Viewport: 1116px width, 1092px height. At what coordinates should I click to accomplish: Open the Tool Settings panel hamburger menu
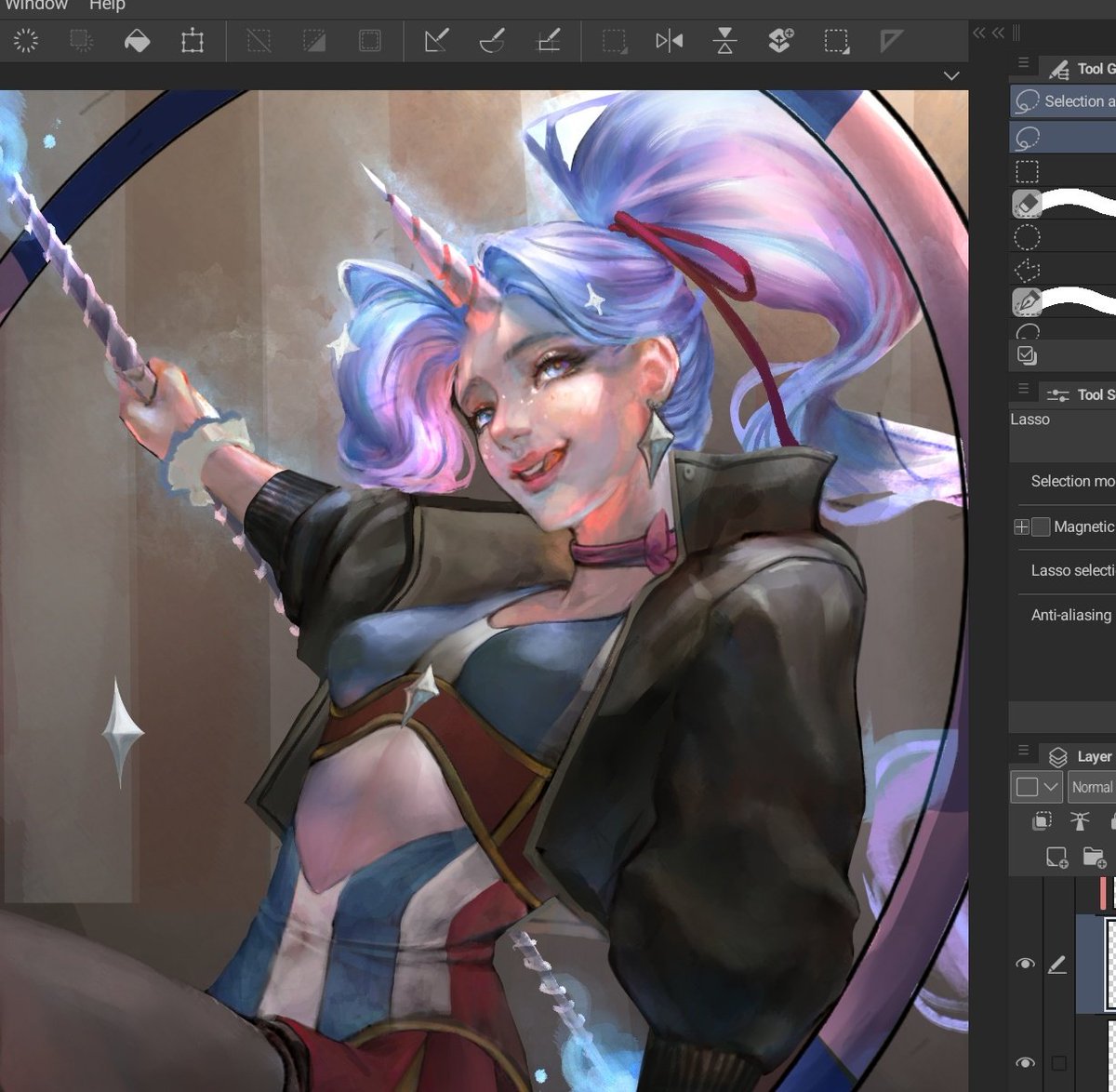click(x=1023, y=389)
